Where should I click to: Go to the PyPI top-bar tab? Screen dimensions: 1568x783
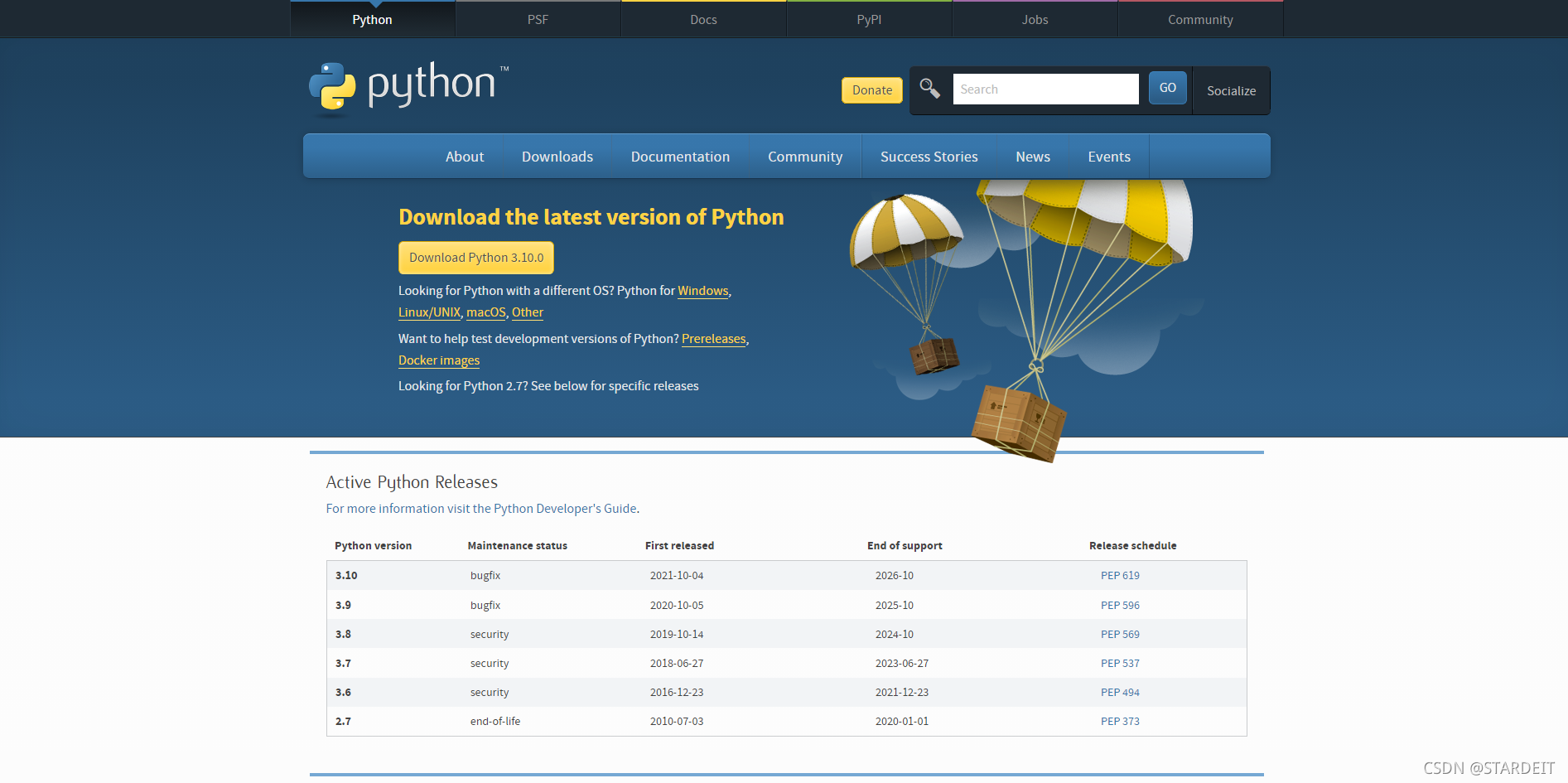click(x=869, y=19)
